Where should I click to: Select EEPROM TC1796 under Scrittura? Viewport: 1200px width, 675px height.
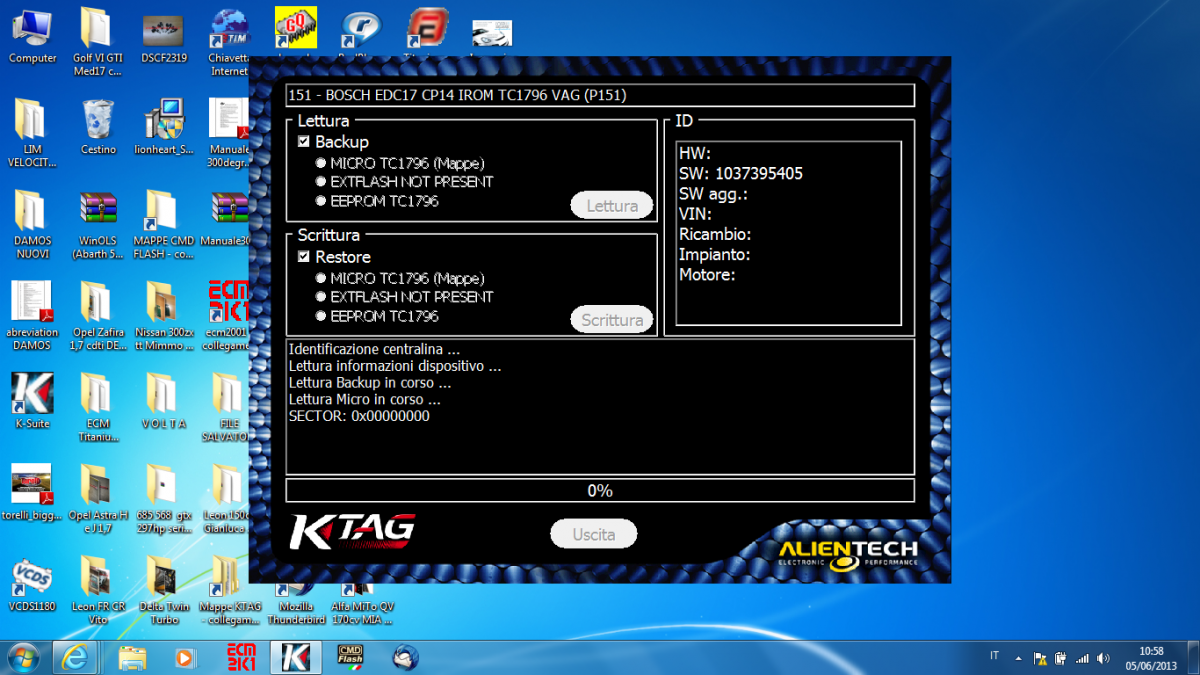click(x=321, y=316)
